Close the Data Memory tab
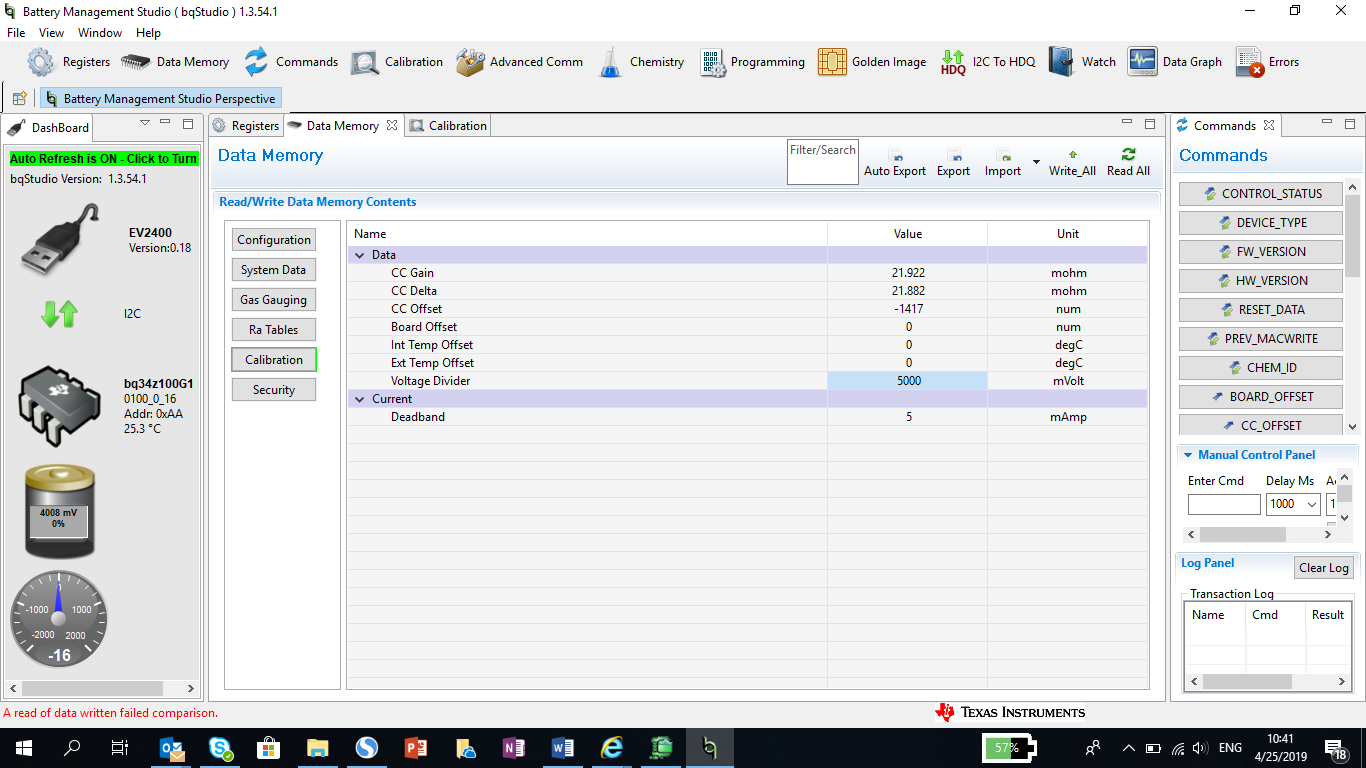Viewport: 1366px width, 768px height. [x=392, y=126]
